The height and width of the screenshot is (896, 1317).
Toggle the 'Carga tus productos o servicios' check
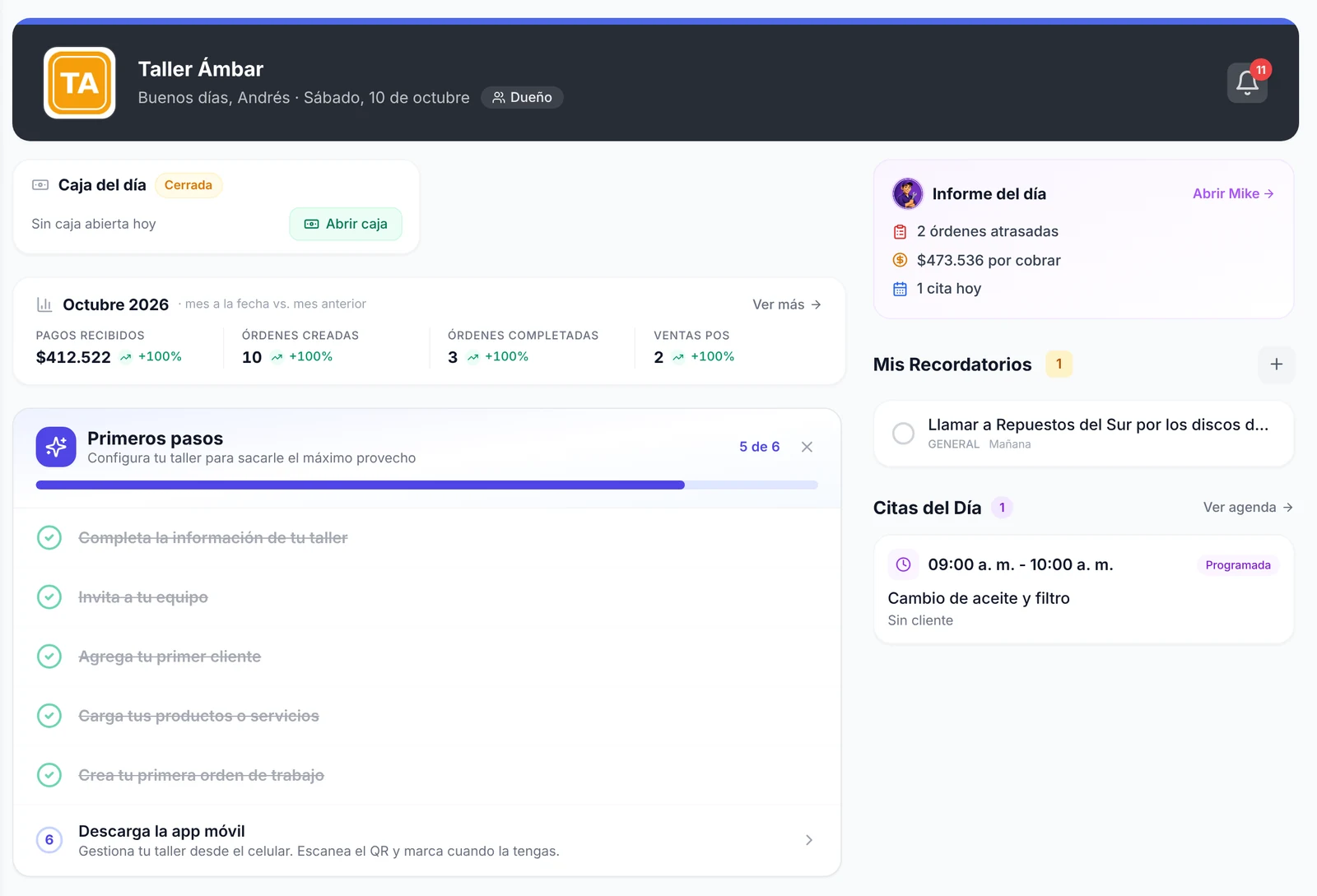click(x=49, y=716)
